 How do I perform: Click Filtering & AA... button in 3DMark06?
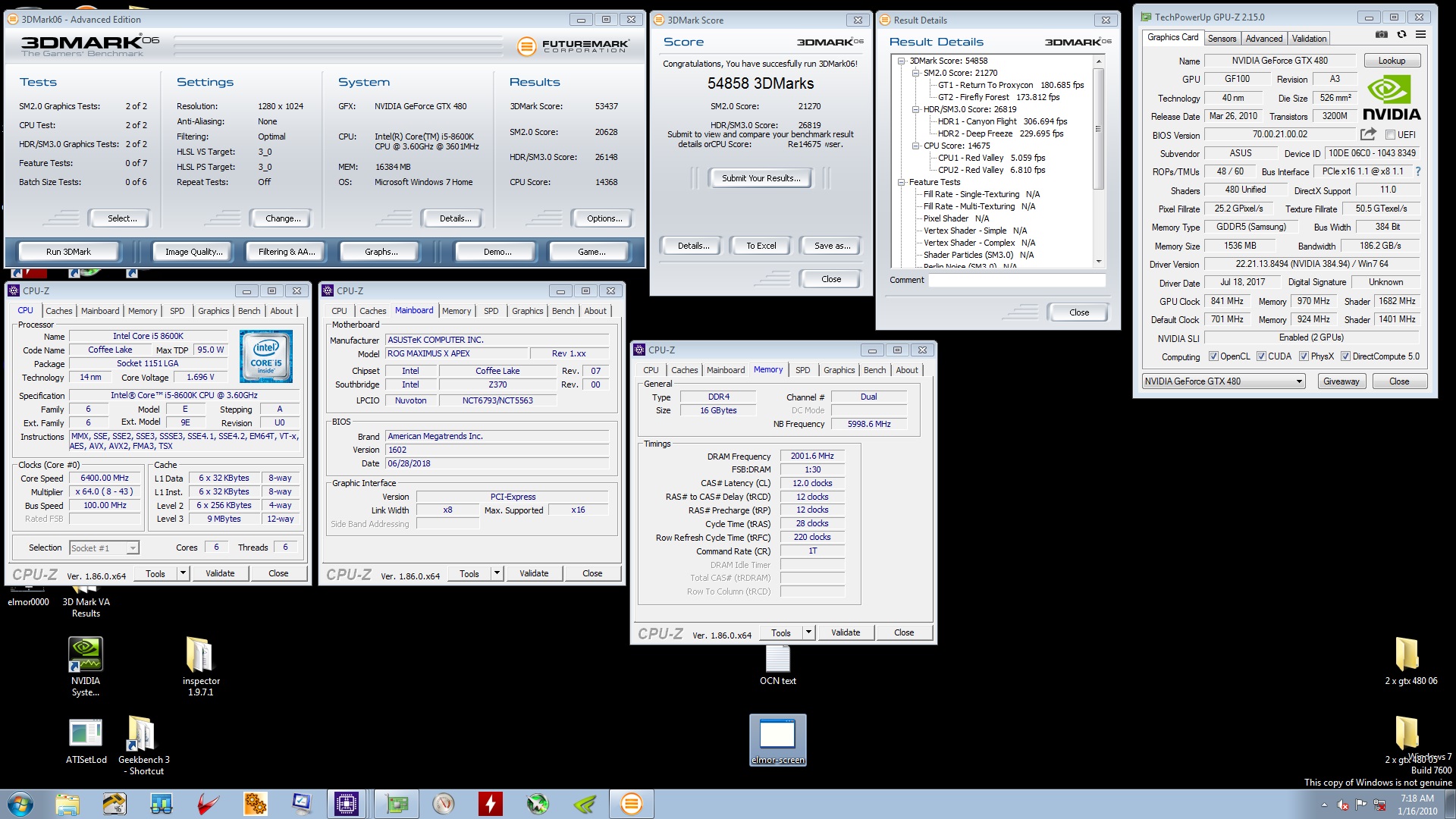click(287, 252)
